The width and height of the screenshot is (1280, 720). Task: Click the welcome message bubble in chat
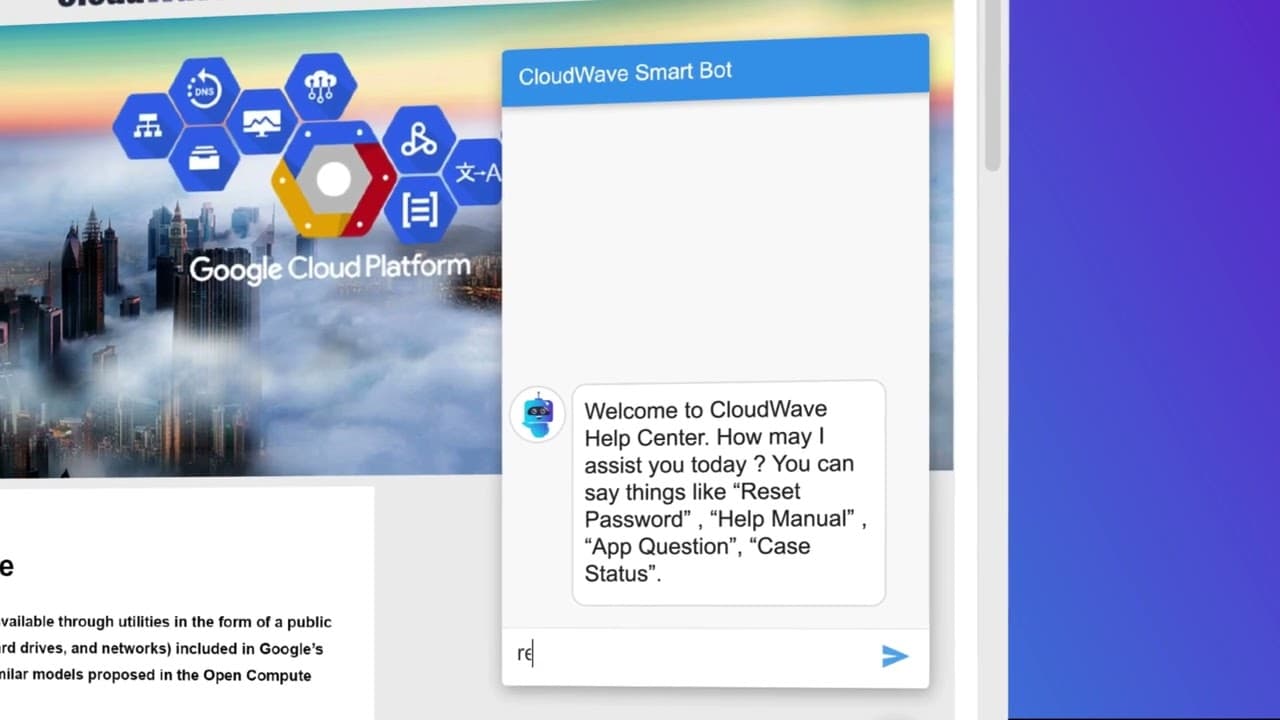pyautogui.click(x=728, y=492)
